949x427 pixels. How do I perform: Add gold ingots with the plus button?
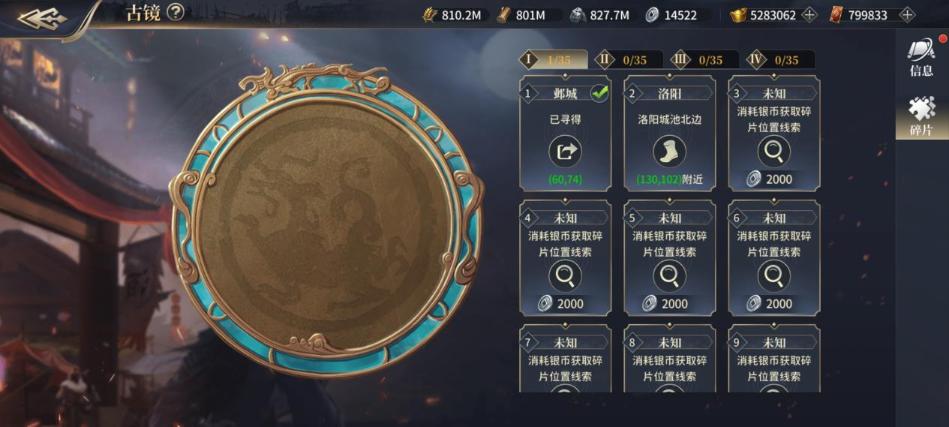(809, 15)
